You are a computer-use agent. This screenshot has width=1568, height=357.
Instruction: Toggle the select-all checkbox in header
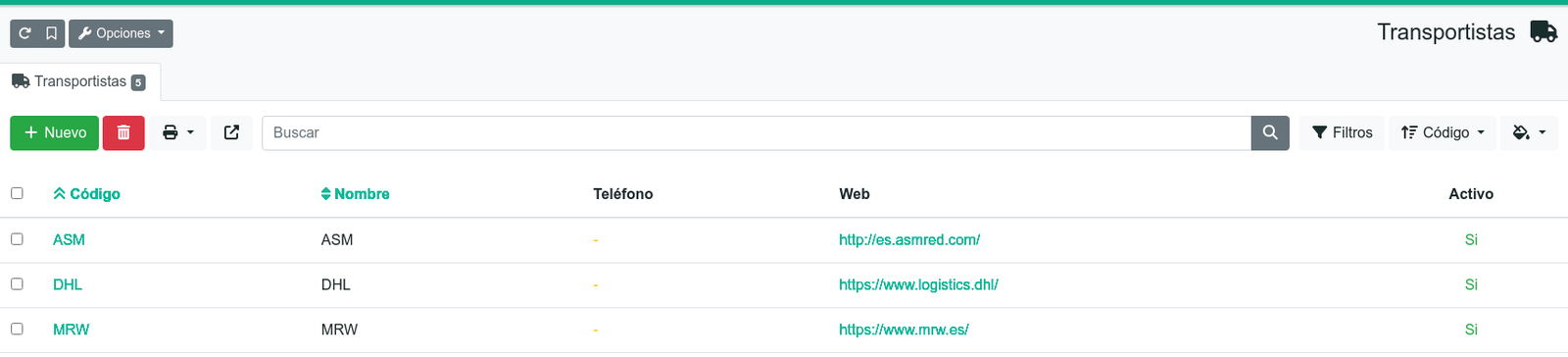(x=17, y=193)
